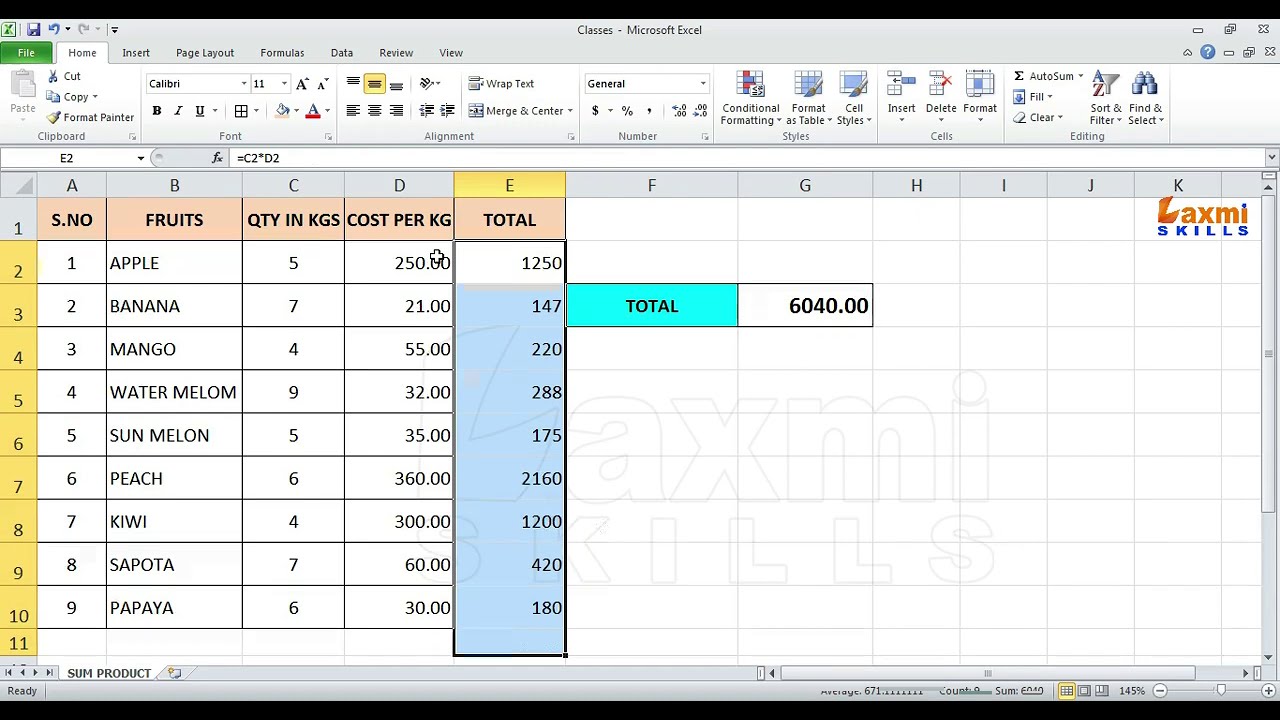Click the Format cells button

tap(980, 98)
